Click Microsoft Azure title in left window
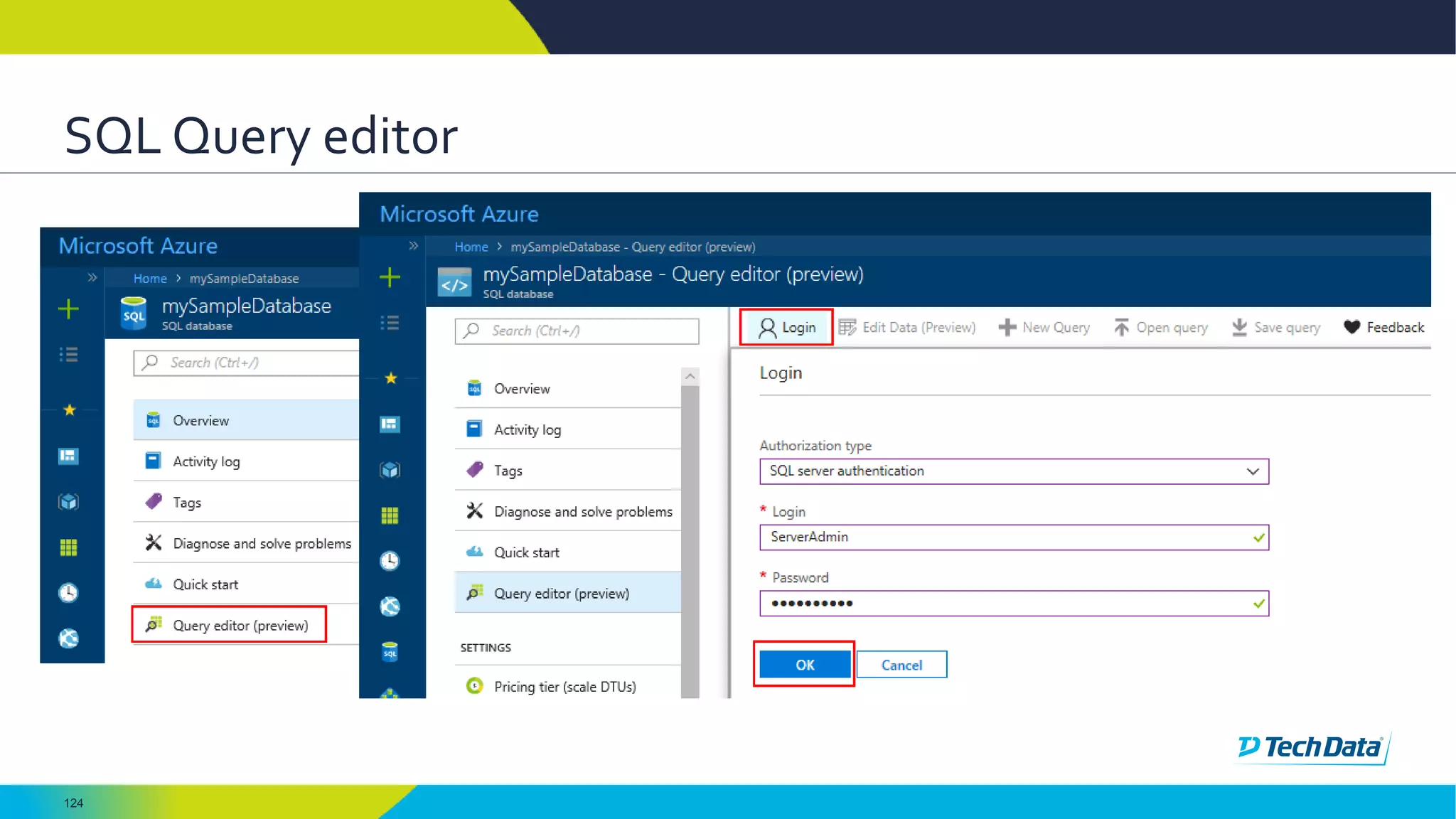This screenshot has height=819, width=1456. [138, 245]
